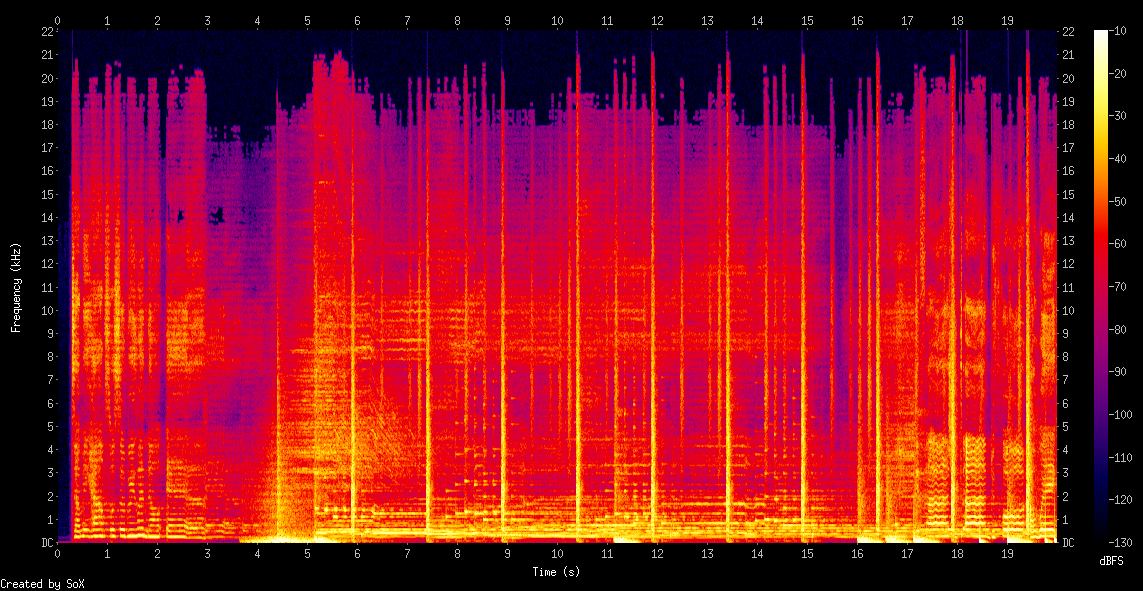The height and width of the screenshot is (591, 1143).
Task: Click the 1 kHz tick on the left frequency axis
Action: 50,520
